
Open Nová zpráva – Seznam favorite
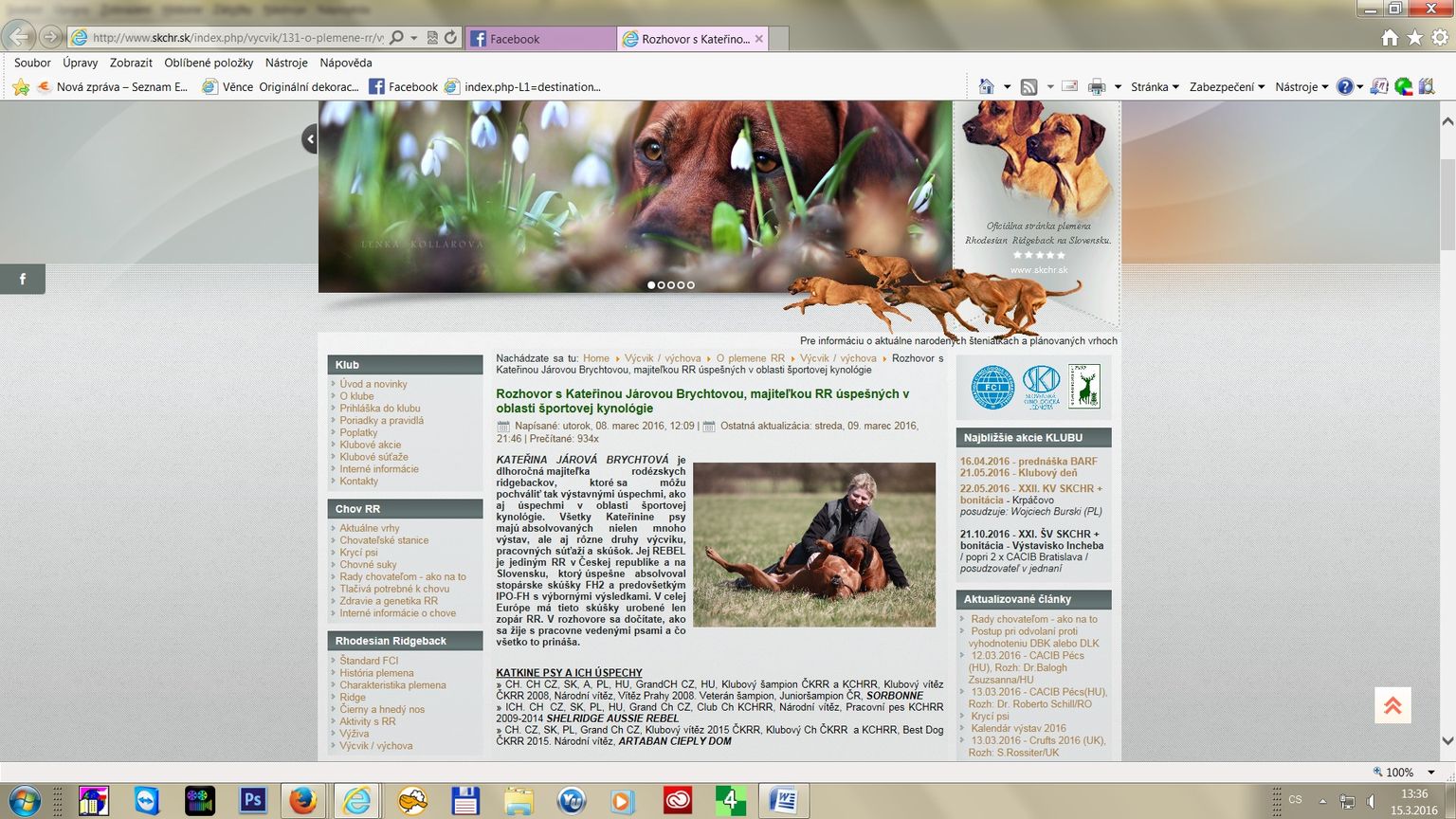[x=113, y=86]
